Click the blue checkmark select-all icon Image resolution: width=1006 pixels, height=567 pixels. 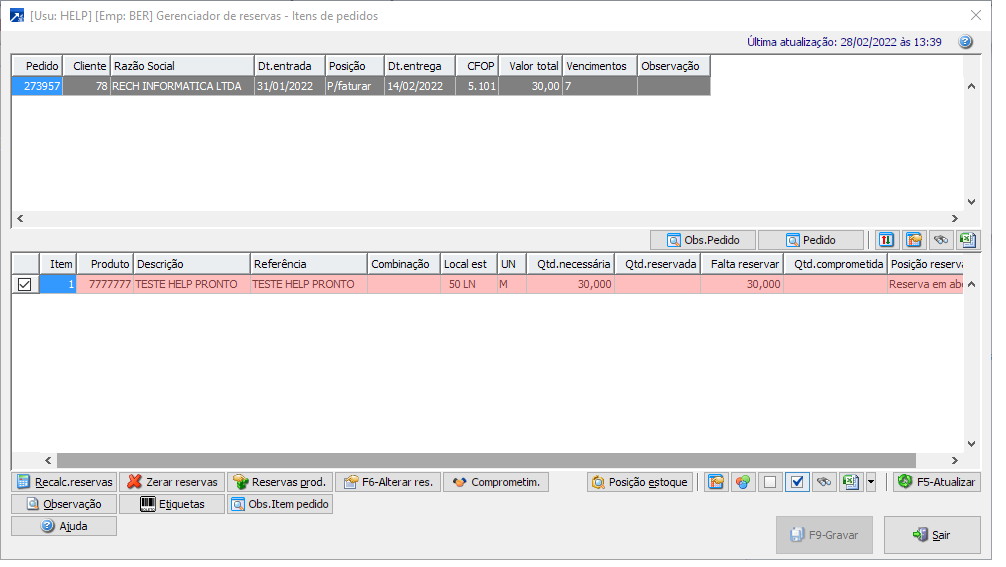click(797, 482)
